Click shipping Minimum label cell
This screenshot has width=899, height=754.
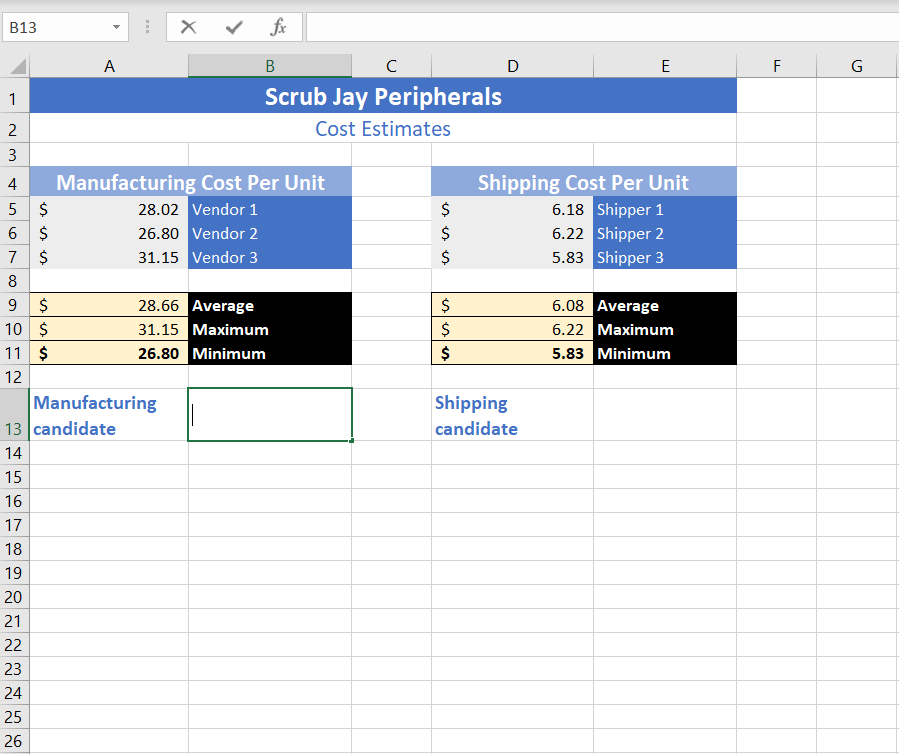click(665, 353)
